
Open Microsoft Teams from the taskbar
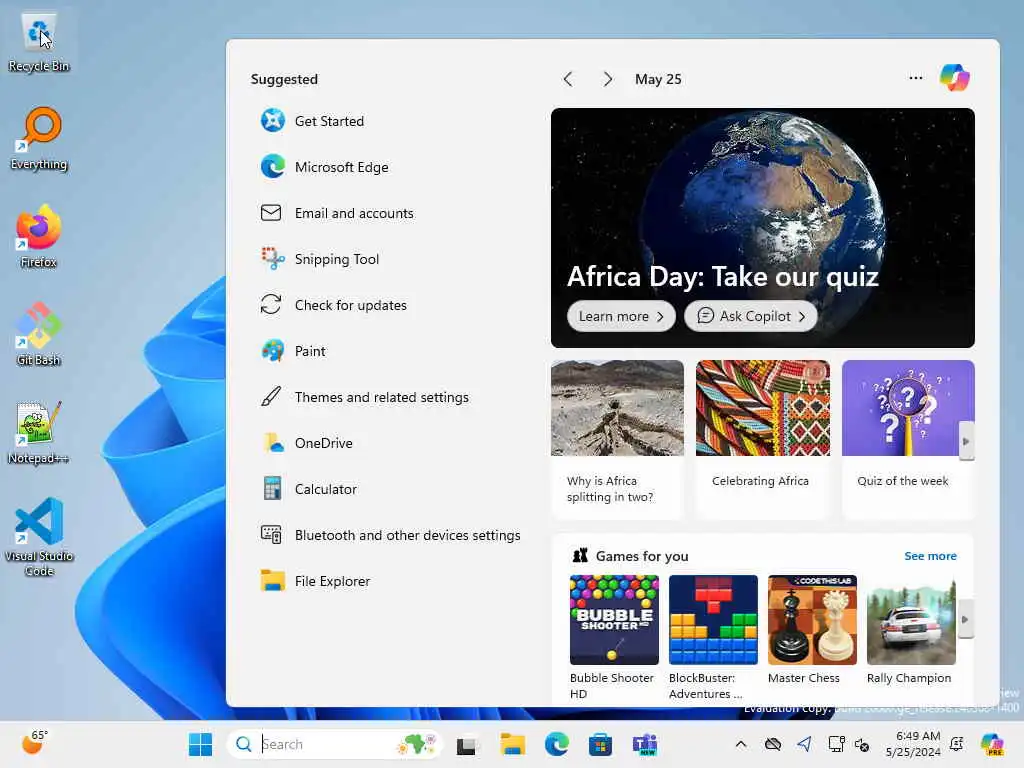(645, 744)
